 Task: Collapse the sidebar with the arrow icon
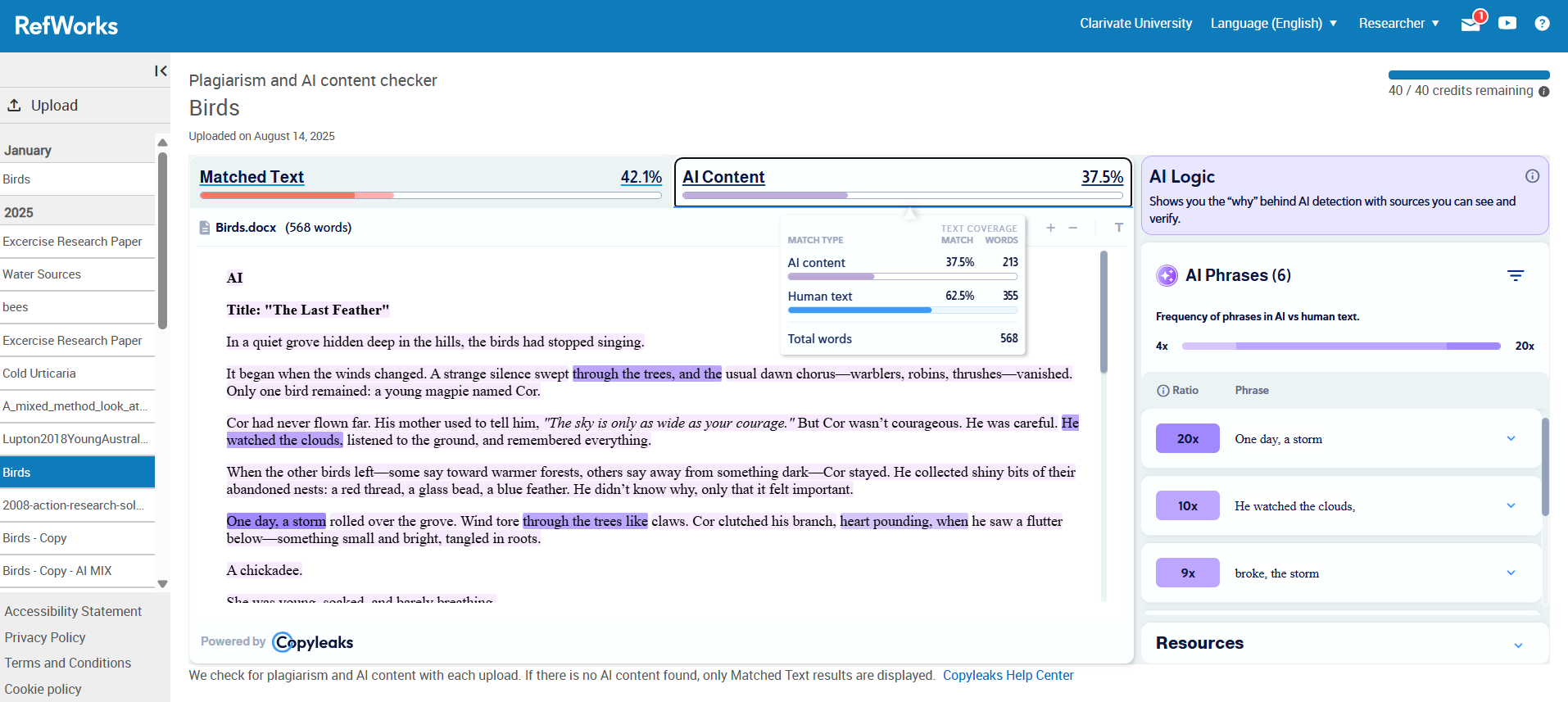161,71
